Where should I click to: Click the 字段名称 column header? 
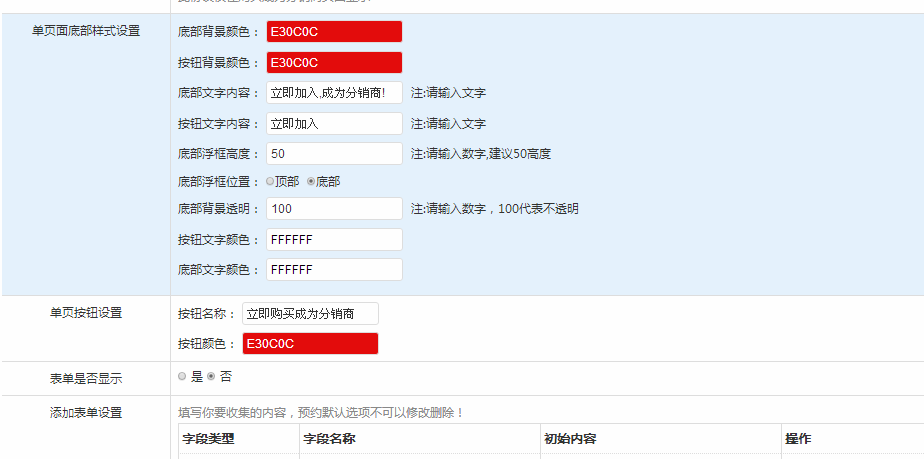pyautogui.click(x=328, y=439)
